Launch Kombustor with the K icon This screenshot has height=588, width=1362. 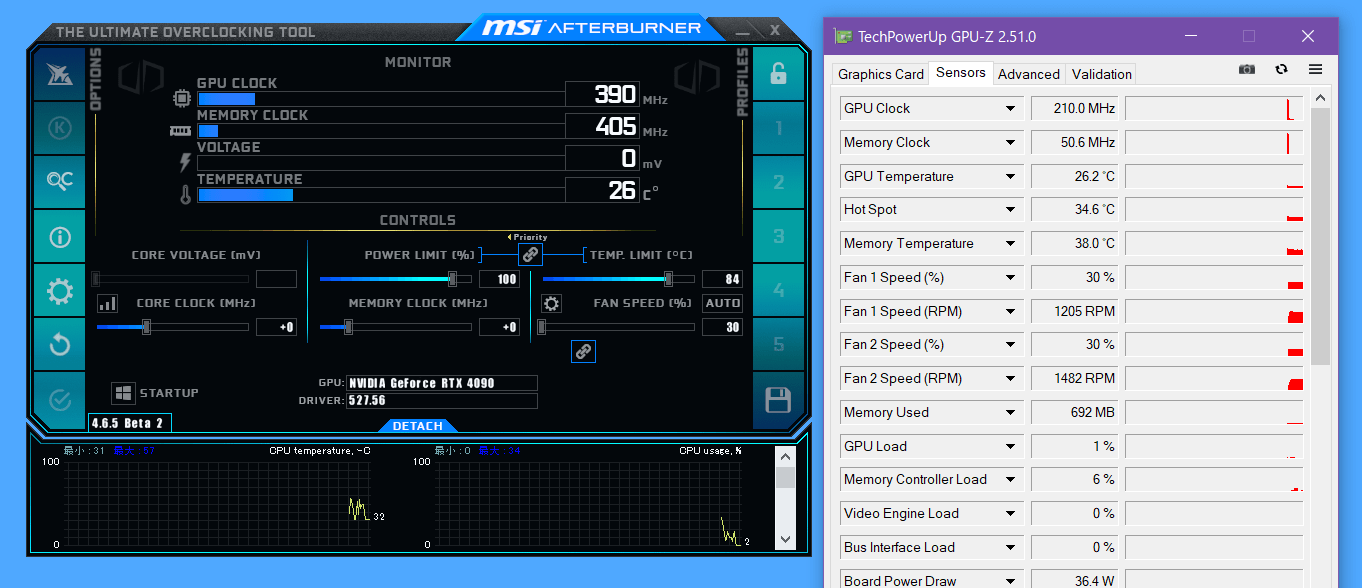[x=59, y=128]
